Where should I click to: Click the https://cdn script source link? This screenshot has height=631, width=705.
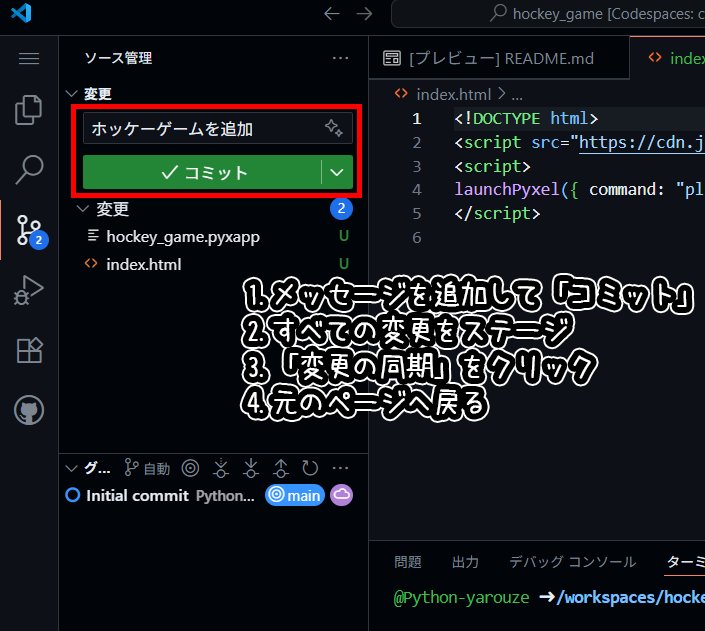tap(642, 143)
